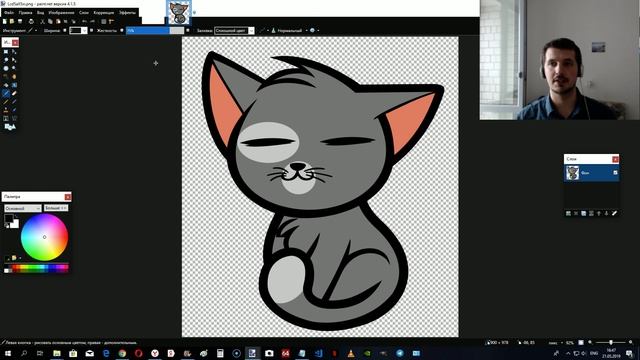
Task: Open the palette management dropdown arrow
Action: 20,258
